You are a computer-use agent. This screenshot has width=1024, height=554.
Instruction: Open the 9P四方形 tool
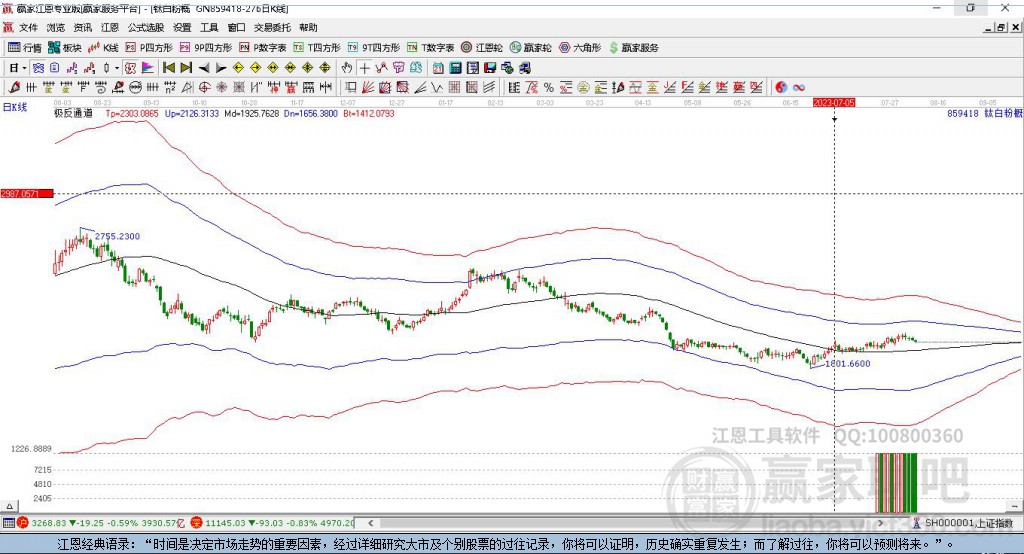[206, 48]
